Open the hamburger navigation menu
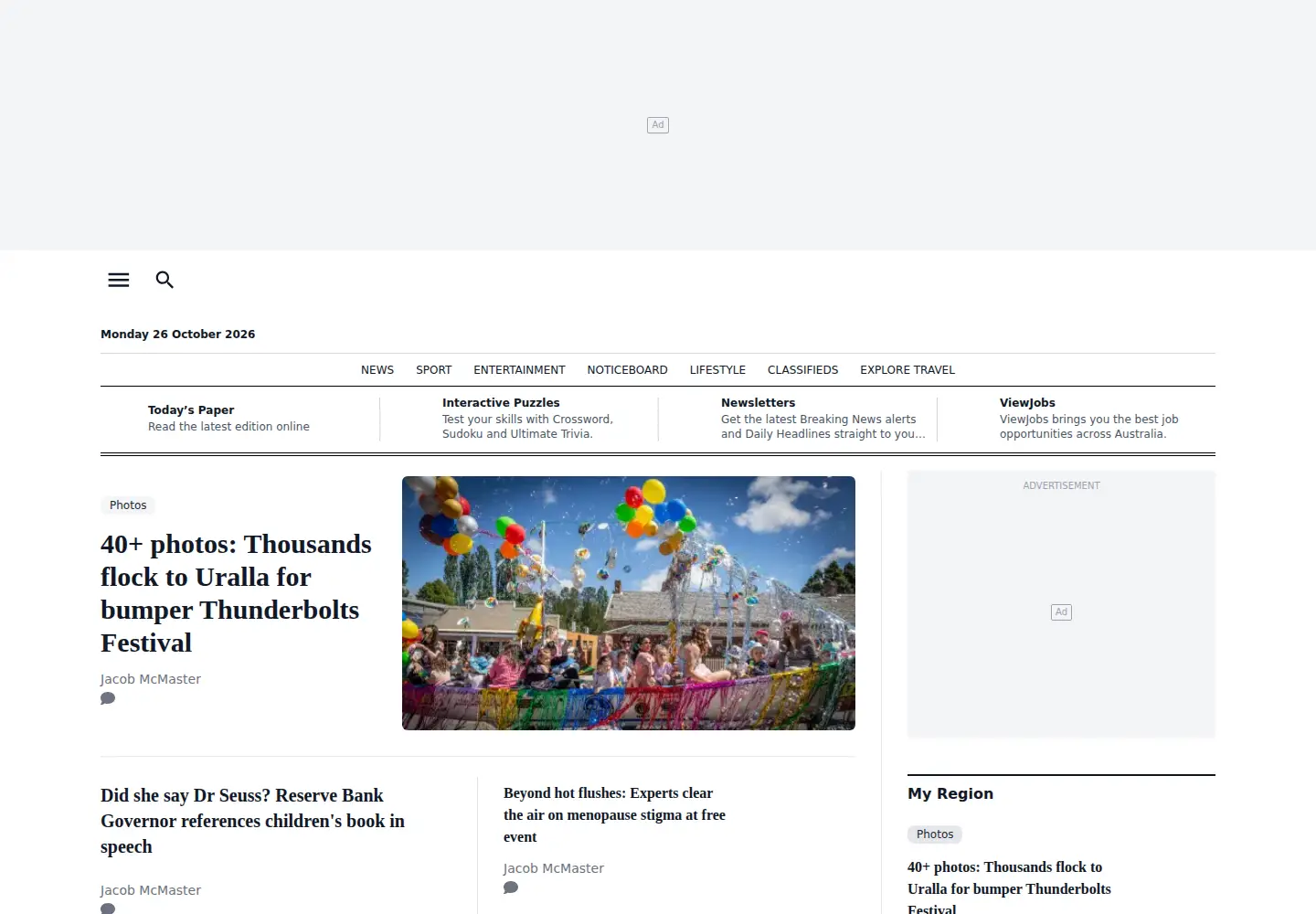 point(119,280)
